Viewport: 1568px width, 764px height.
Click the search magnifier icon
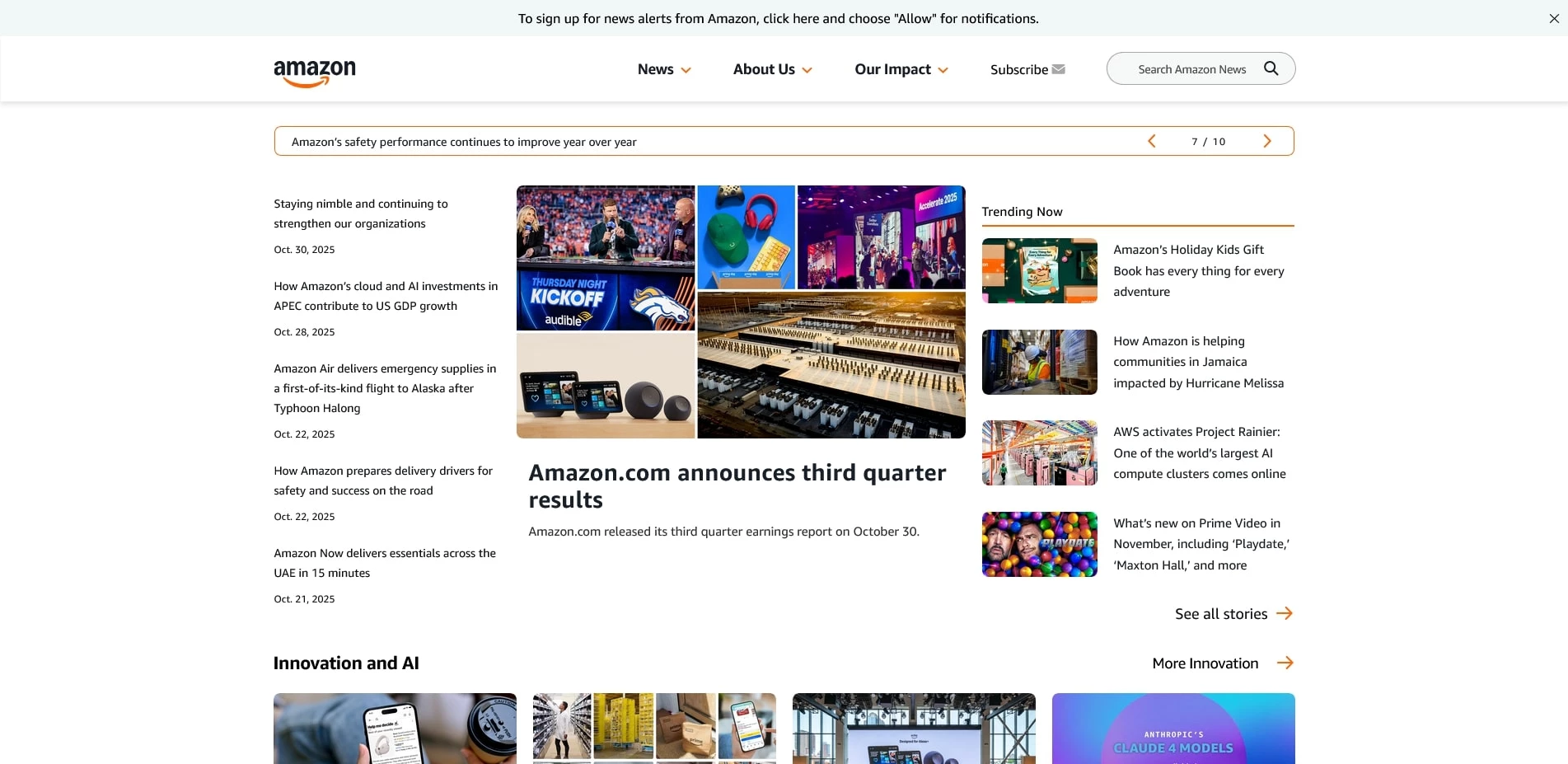click(1271, 68)
